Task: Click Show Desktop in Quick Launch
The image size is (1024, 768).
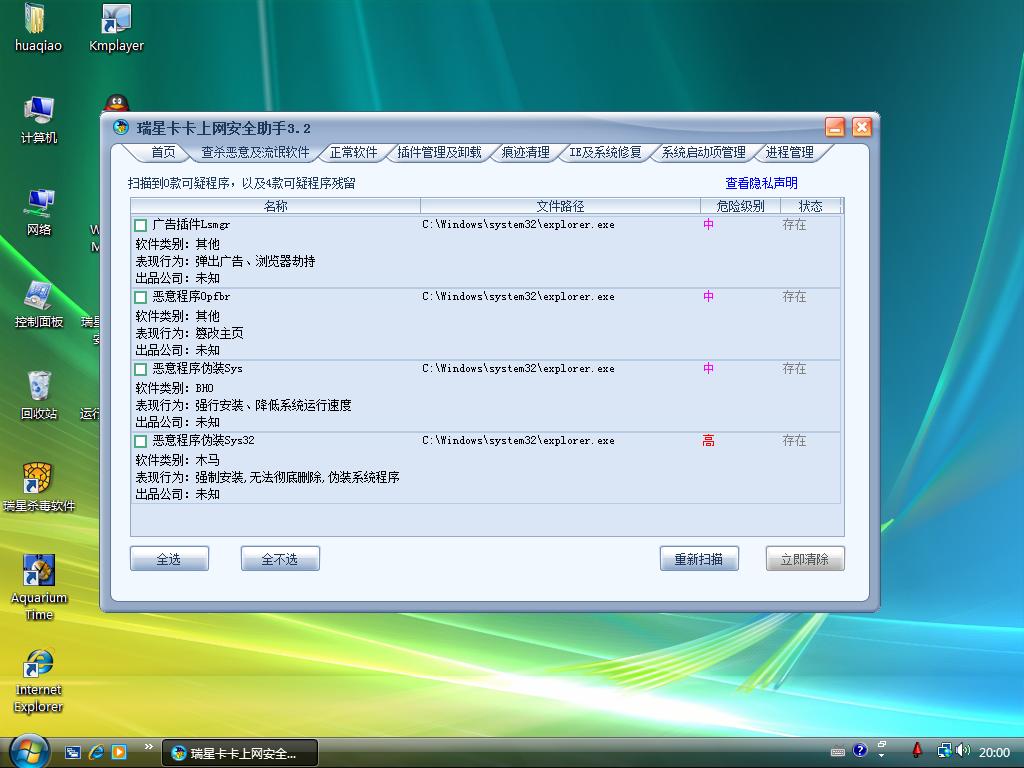Action: (x=72, y=752)
